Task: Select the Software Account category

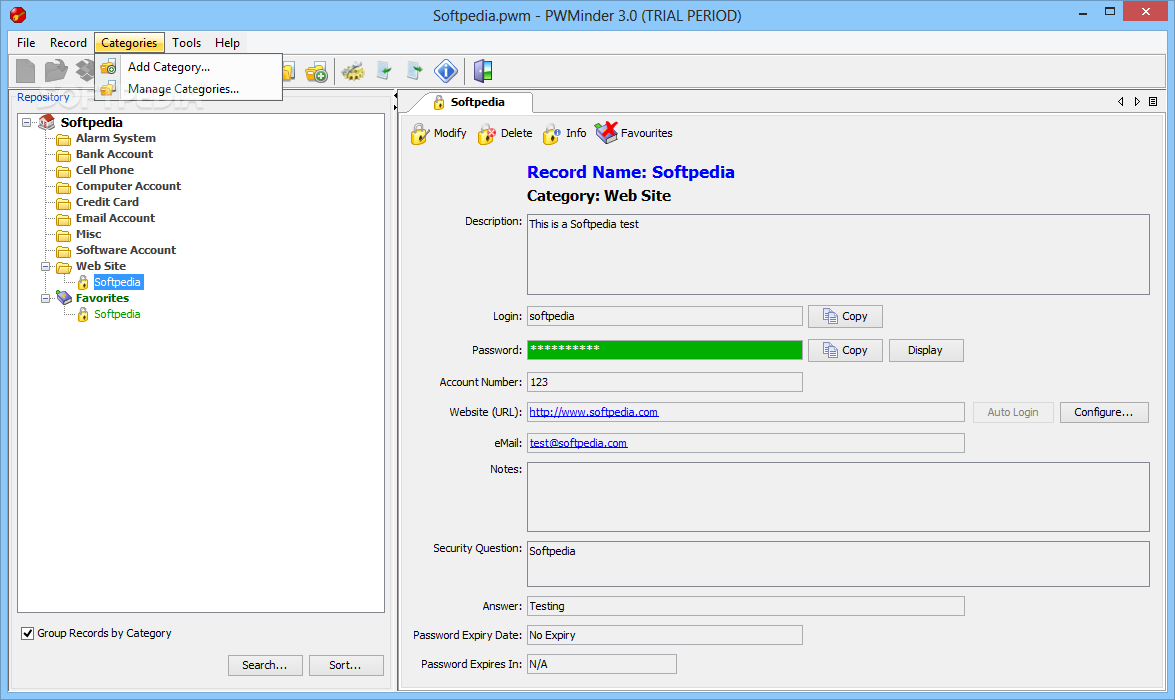Action: click(126, 250)
